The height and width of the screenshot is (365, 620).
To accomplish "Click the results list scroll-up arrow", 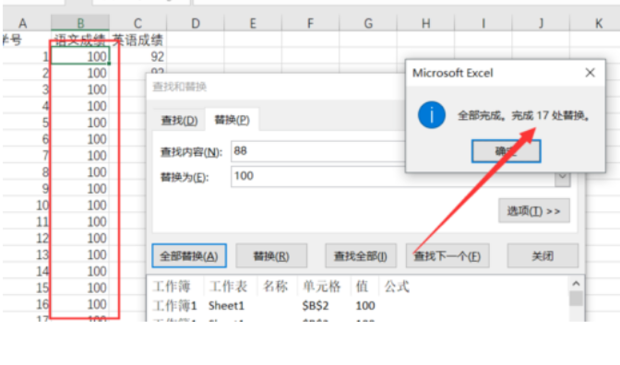I will pyautogui.click(x=576, y=284).
